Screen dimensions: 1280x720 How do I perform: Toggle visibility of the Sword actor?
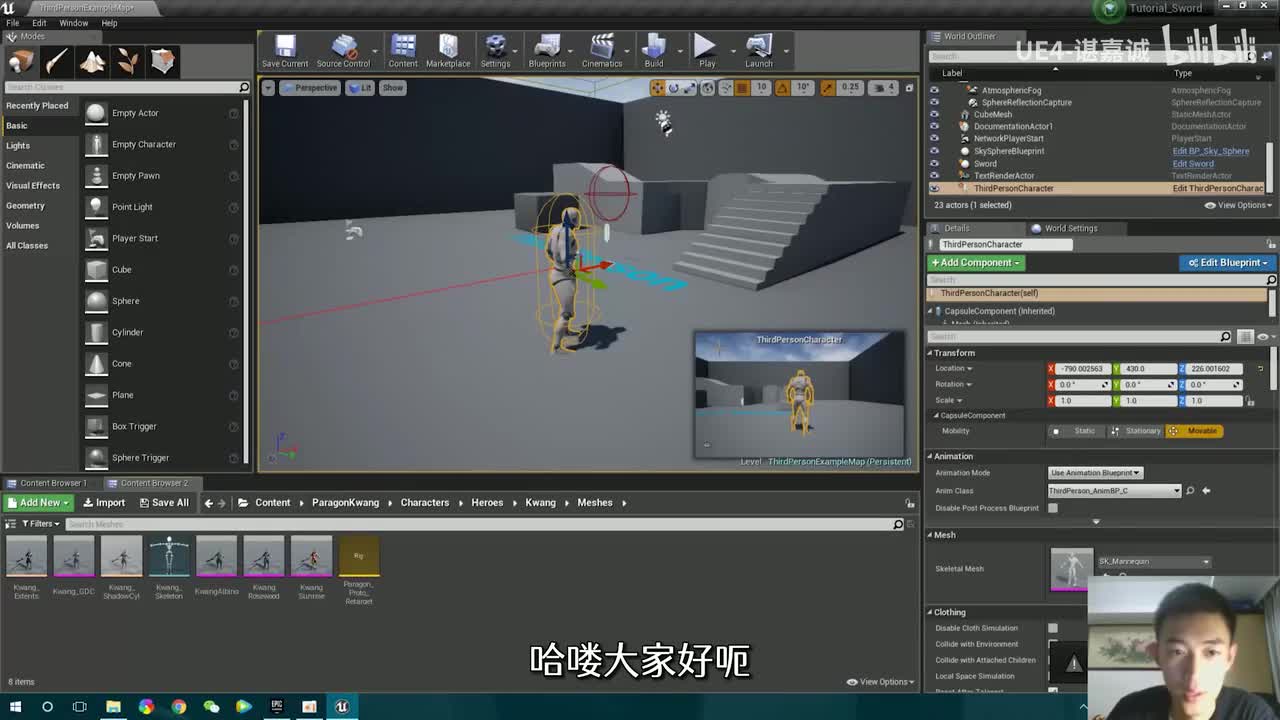934,163
